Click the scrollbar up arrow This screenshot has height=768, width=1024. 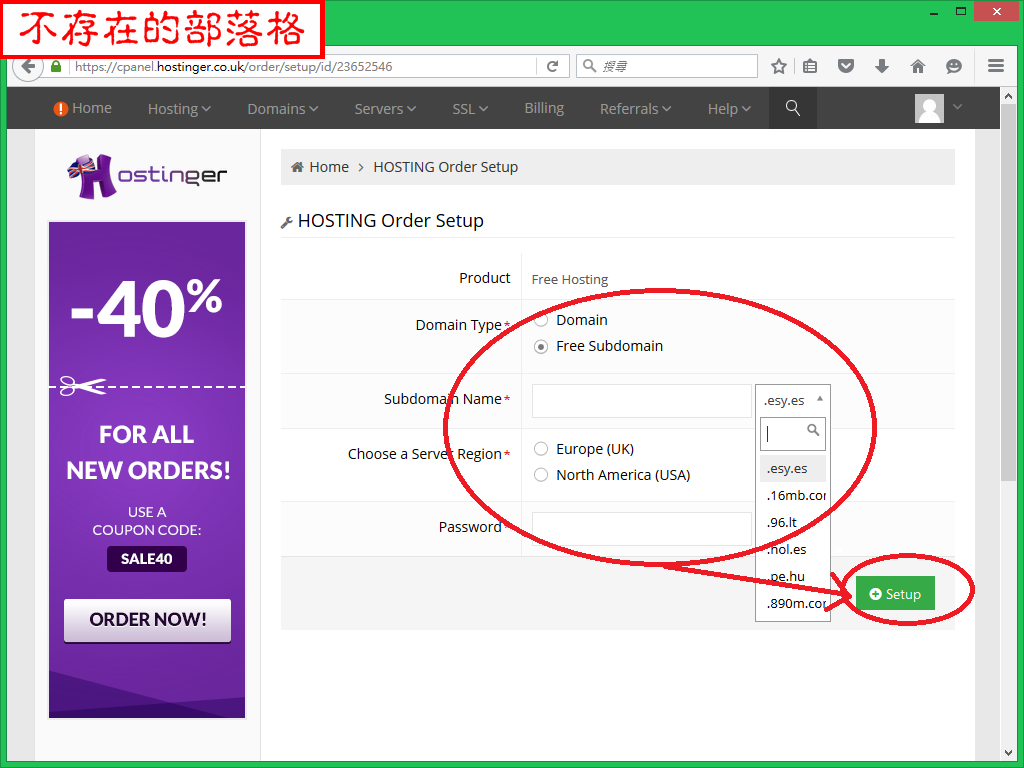pos(1008,97)
